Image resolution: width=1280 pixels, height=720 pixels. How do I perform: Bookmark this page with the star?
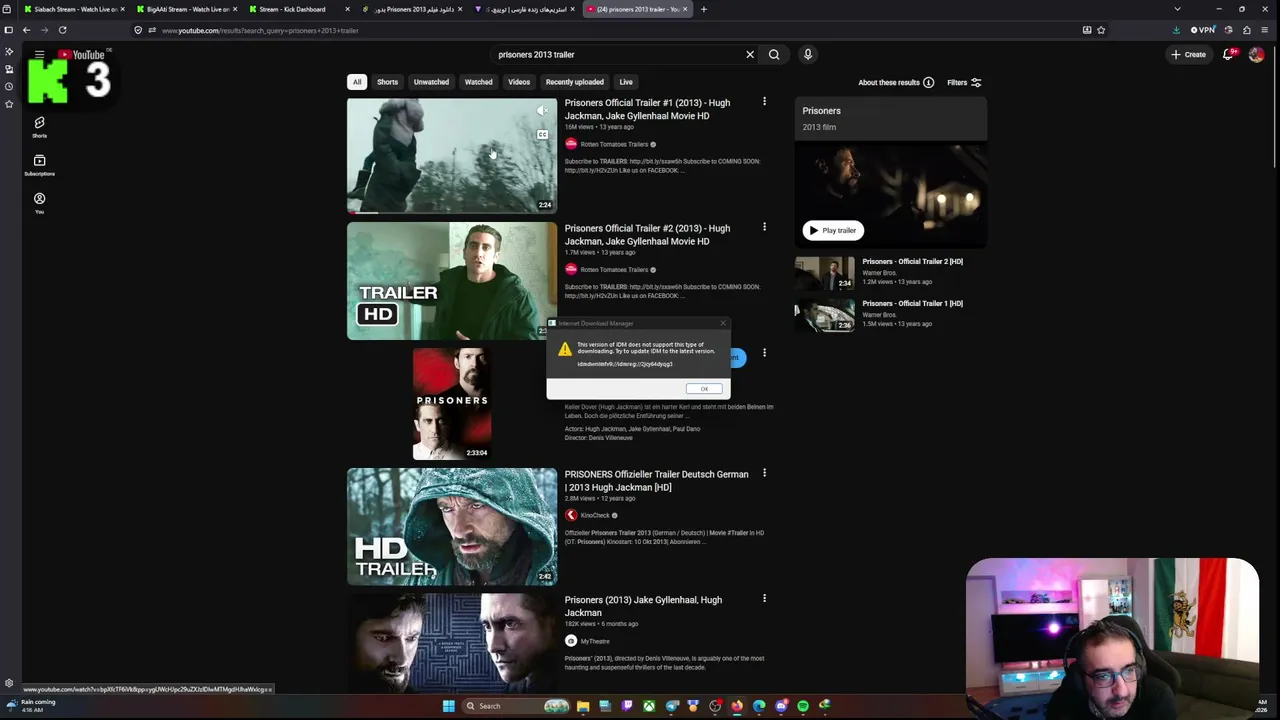coord(1101,30)
